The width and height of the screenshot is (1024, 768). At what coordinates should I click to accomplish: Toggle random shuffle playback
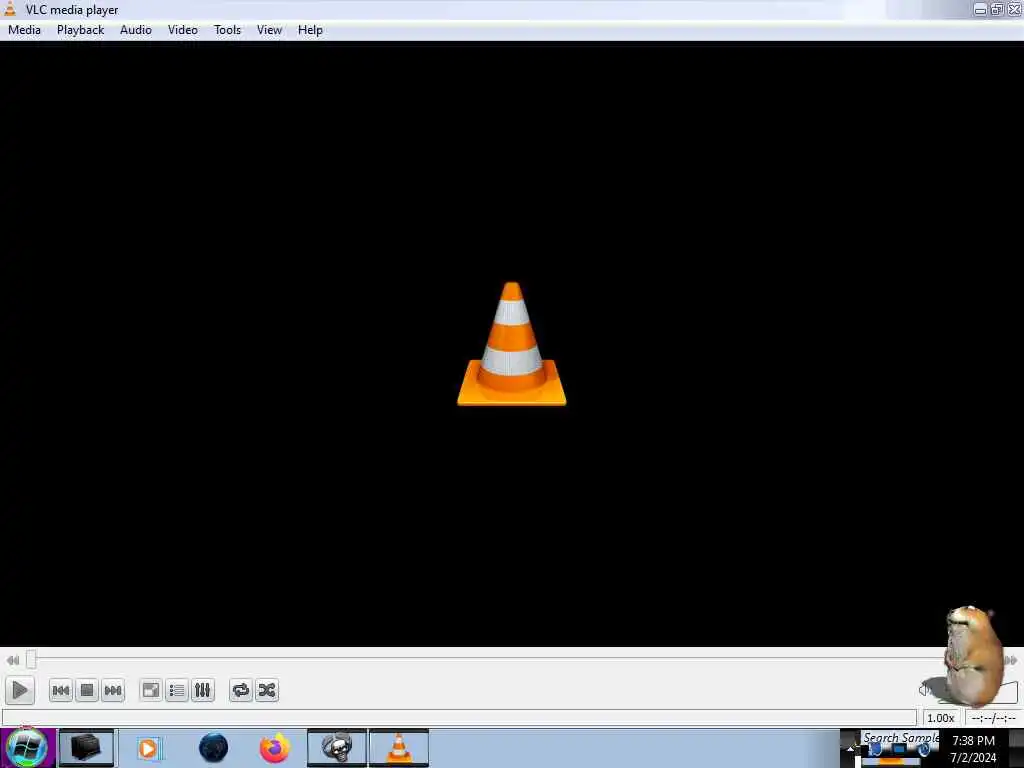[x=267, y=690]
